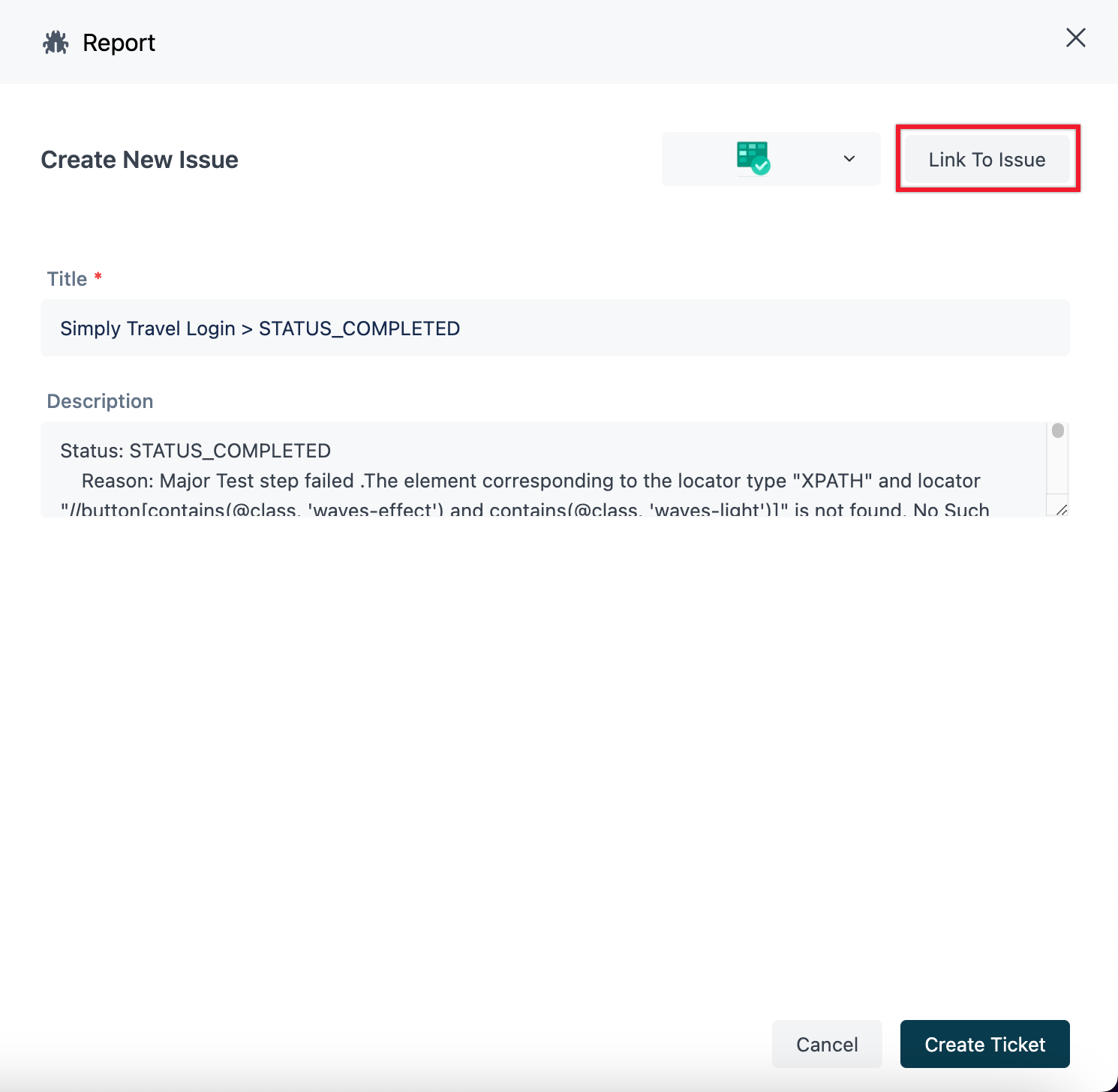
Task: Click the Create New Issue heading
Action: (139, 159)
